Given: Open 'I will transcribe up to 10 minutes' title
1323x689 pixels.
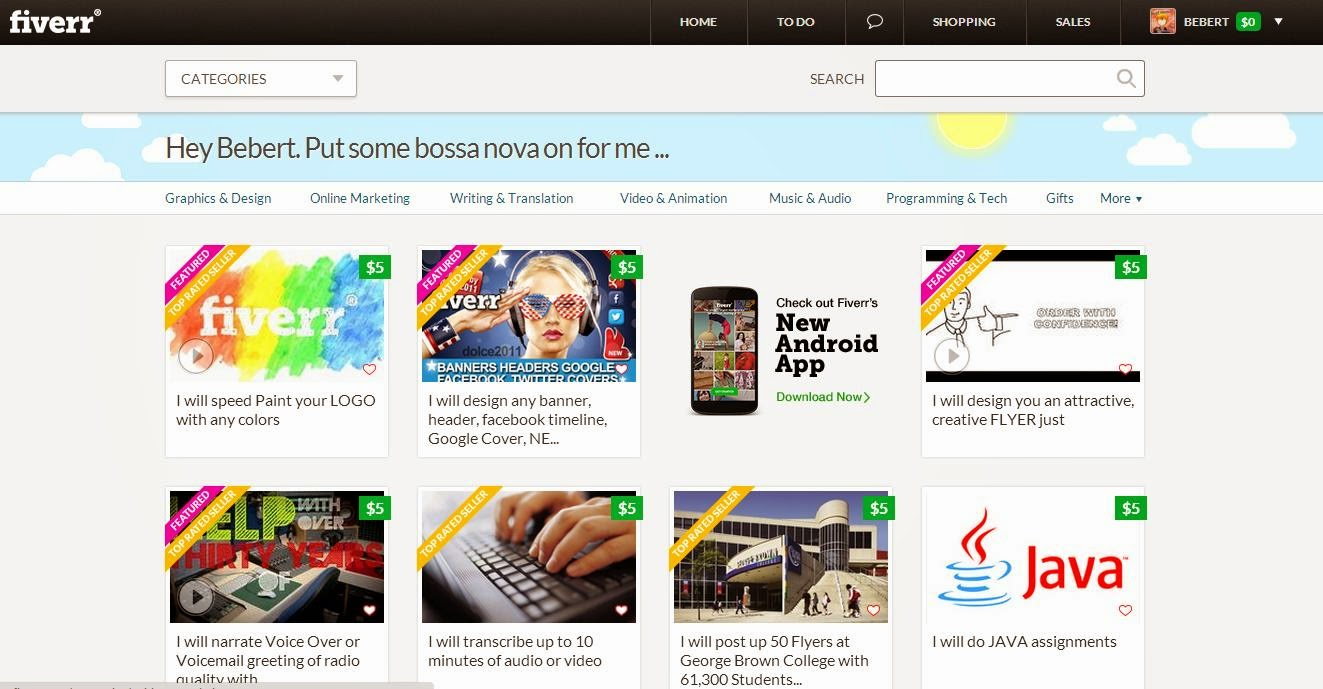Looking at the screenshot, I should [x=515, y=651].
